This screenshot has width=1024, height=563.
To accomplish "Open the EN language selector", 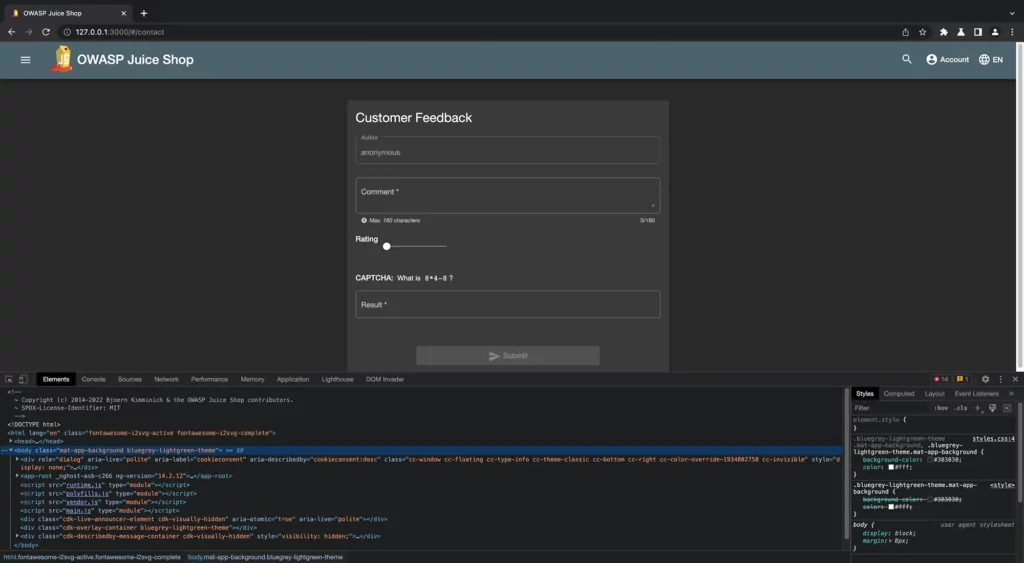I will point(991,59).
